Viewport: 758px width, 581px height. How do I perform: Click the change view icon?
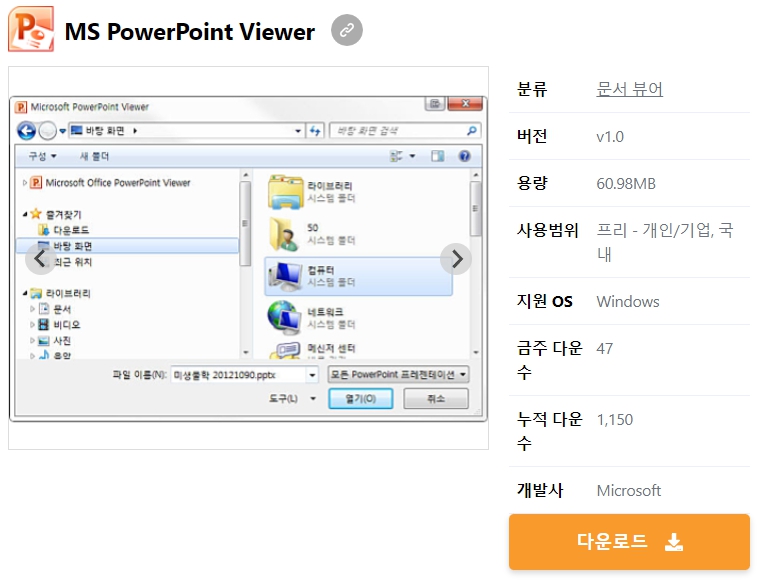click(x=396, y=156)
